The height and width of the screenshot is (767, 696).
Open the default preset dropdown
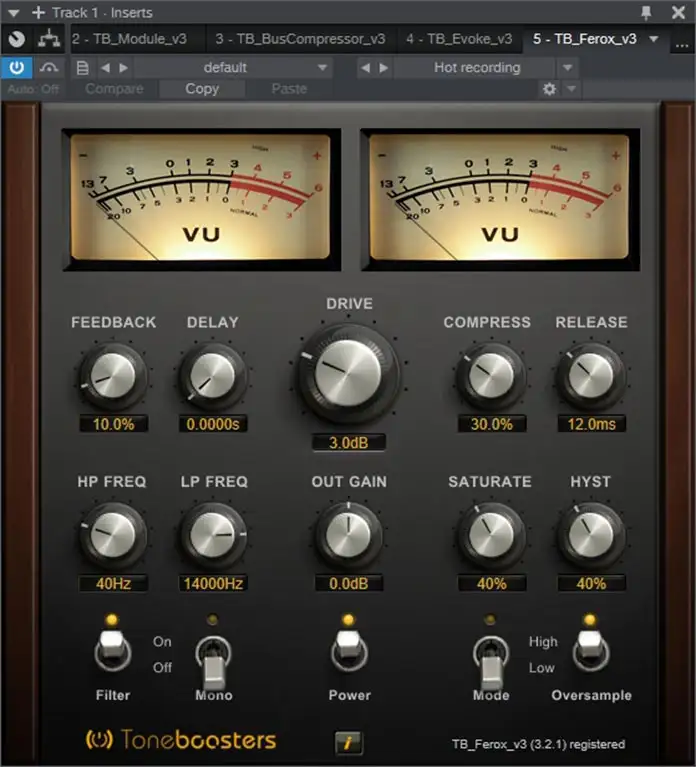pos(233,68)
